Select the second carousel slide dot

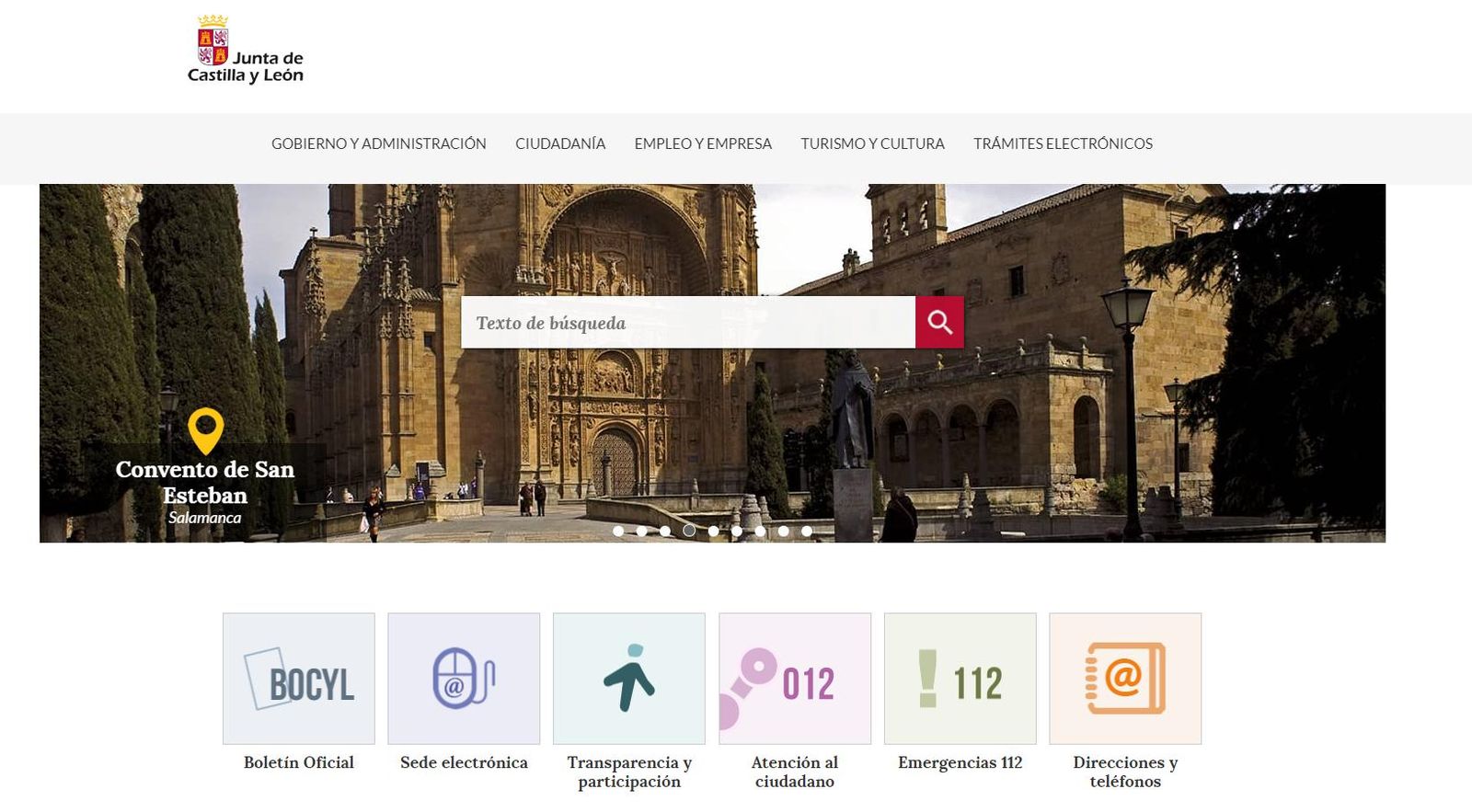pos(641,531)
